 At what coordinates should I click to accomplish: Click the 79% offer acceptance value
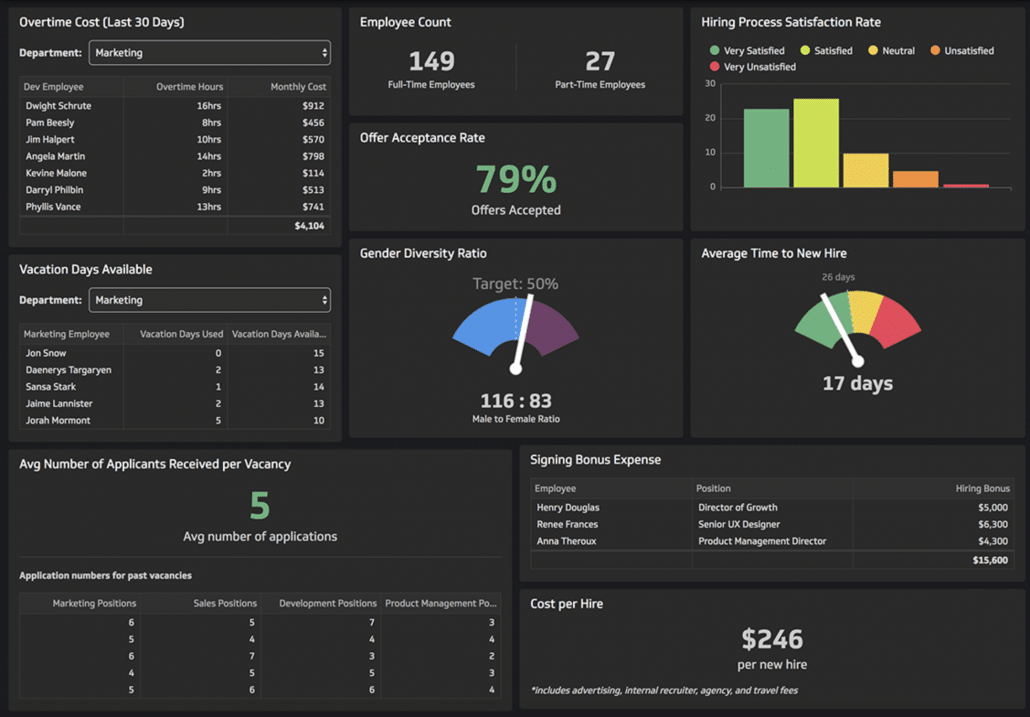515,180
